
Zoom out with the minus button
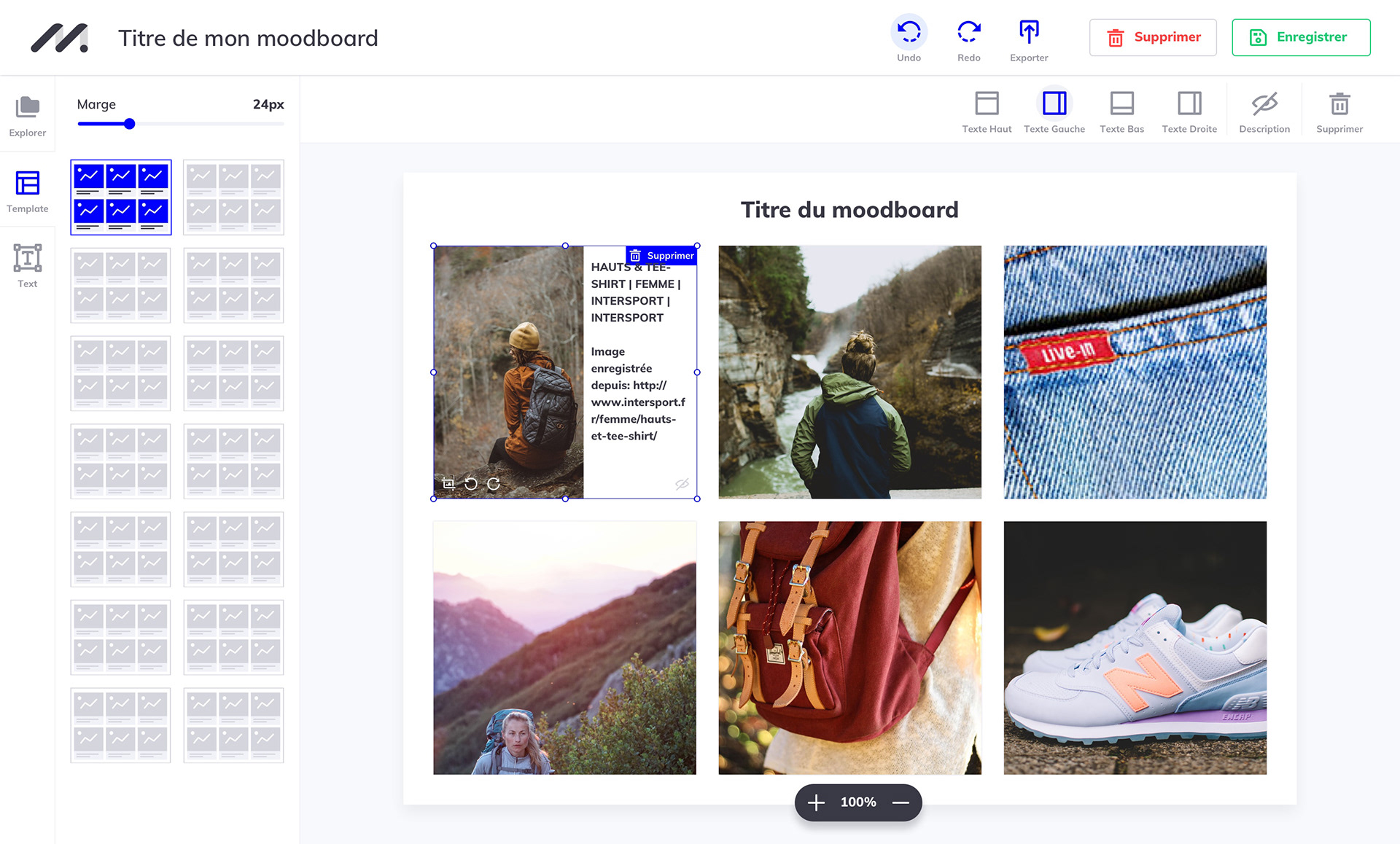[x=901, y=802]
